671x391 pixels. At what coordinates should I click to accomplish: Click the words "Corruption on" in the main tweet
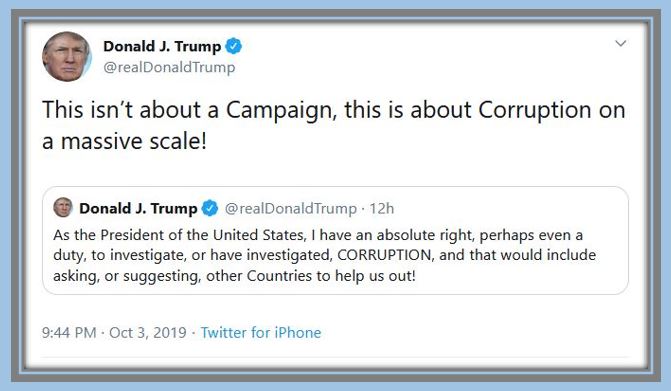tap(552, 110)
